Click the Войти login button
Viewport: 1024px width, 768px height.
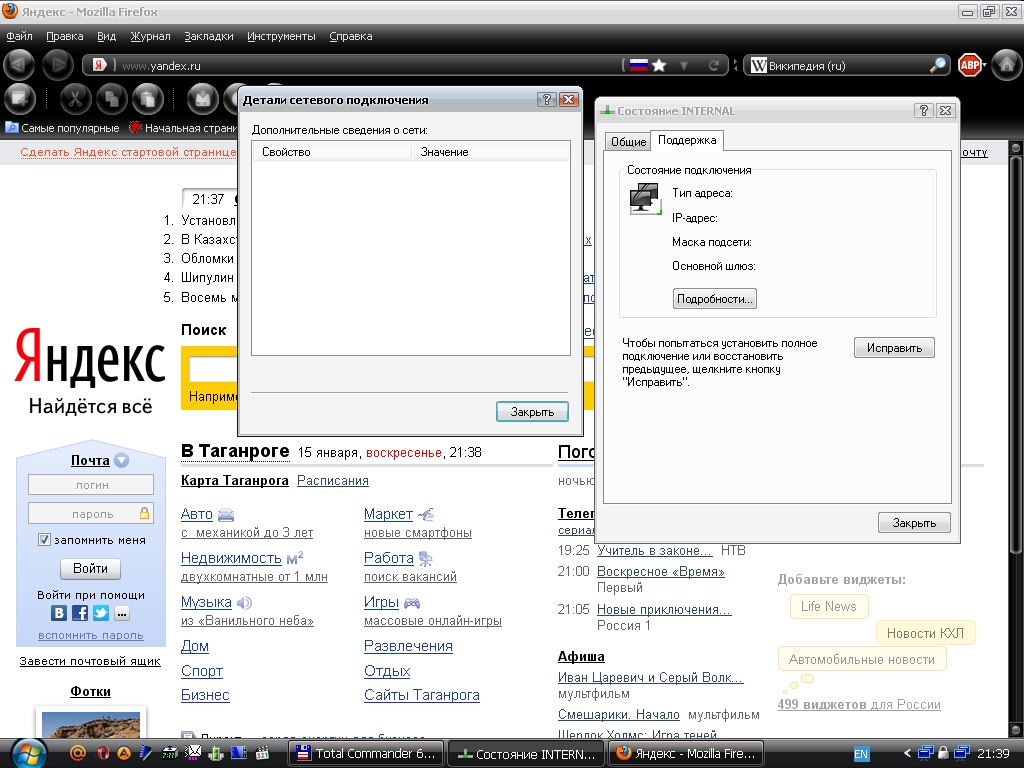90,569
